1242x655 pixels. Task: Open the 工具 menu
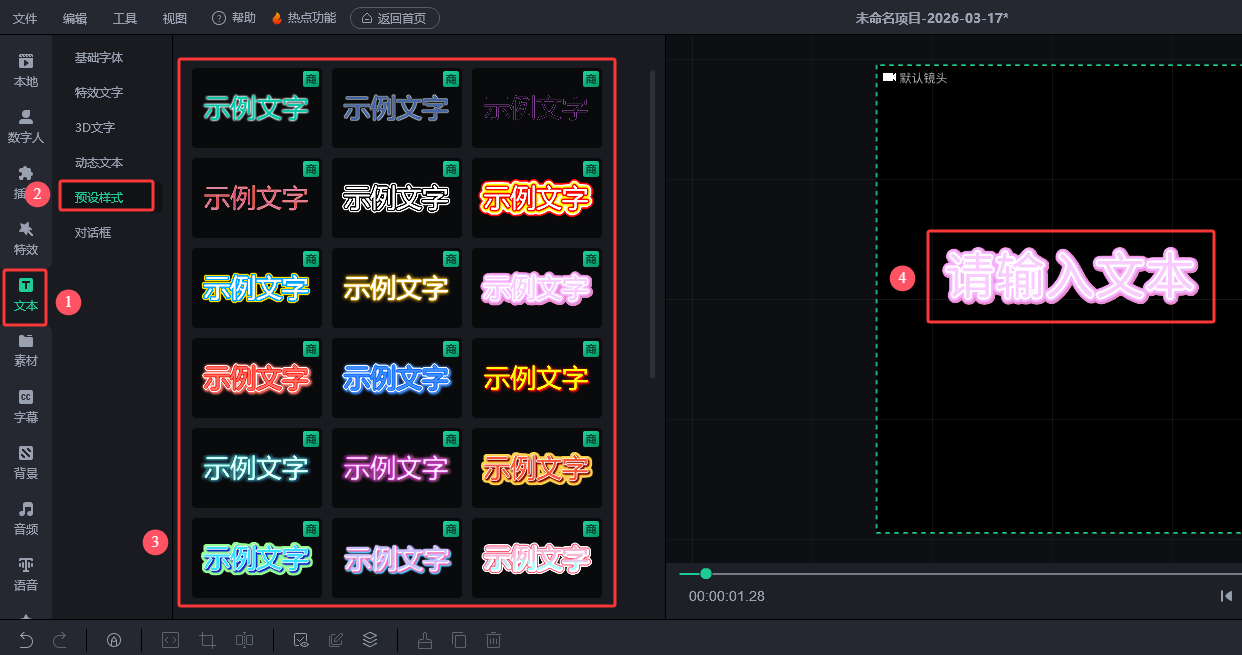[125, 18]
